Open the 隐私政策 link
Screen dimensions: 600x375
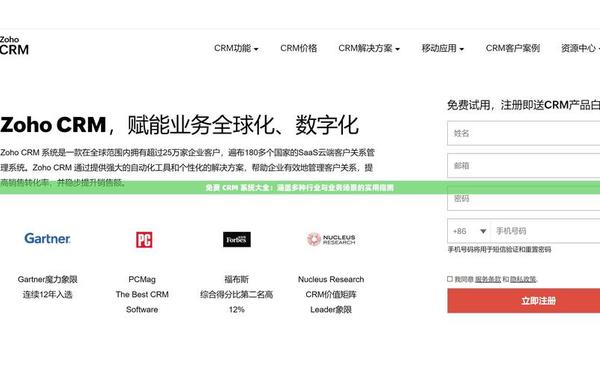523,279
